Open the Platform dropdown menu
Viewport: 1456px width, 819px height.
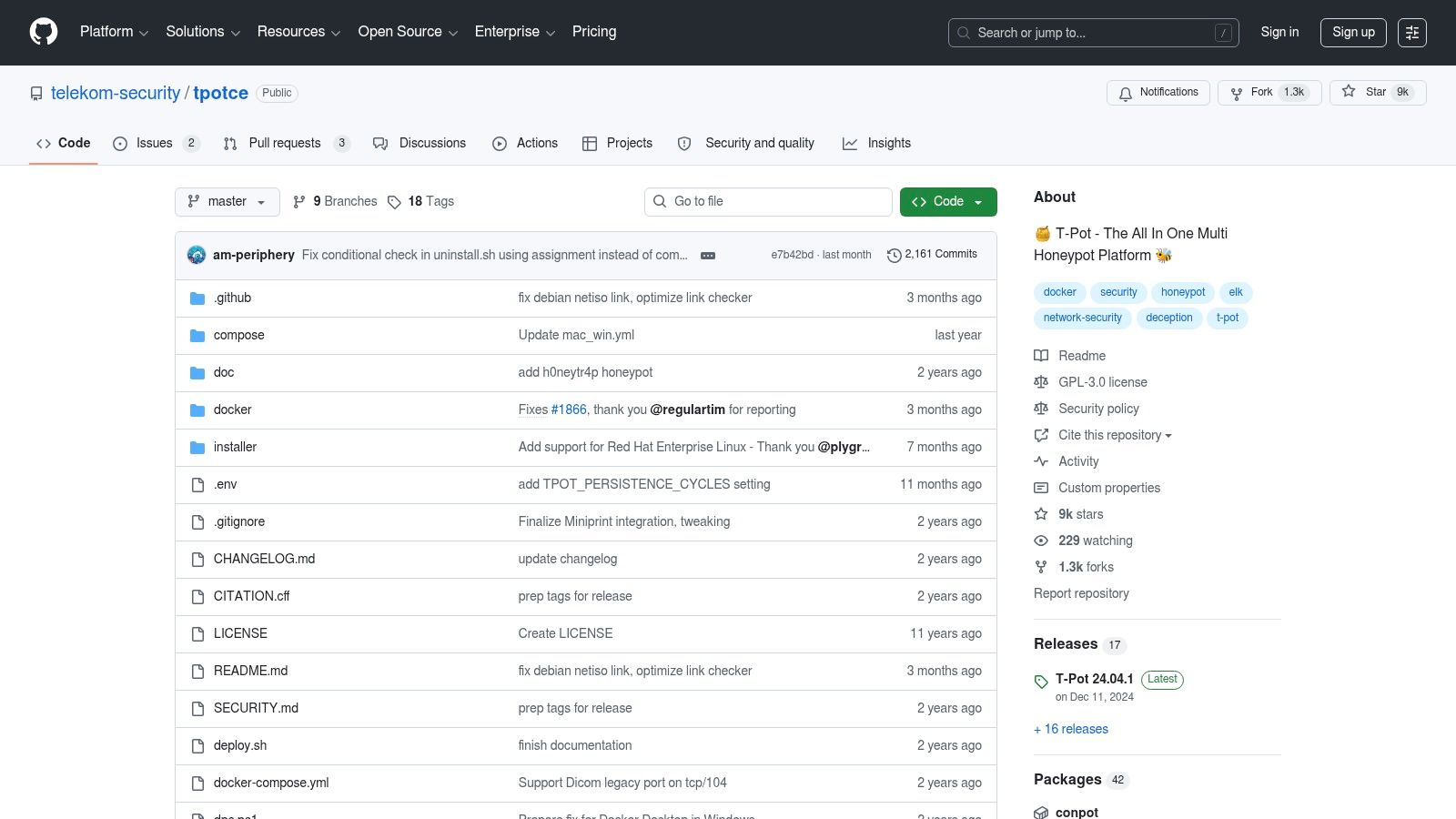pyautogui.click(x=114, y=32)
